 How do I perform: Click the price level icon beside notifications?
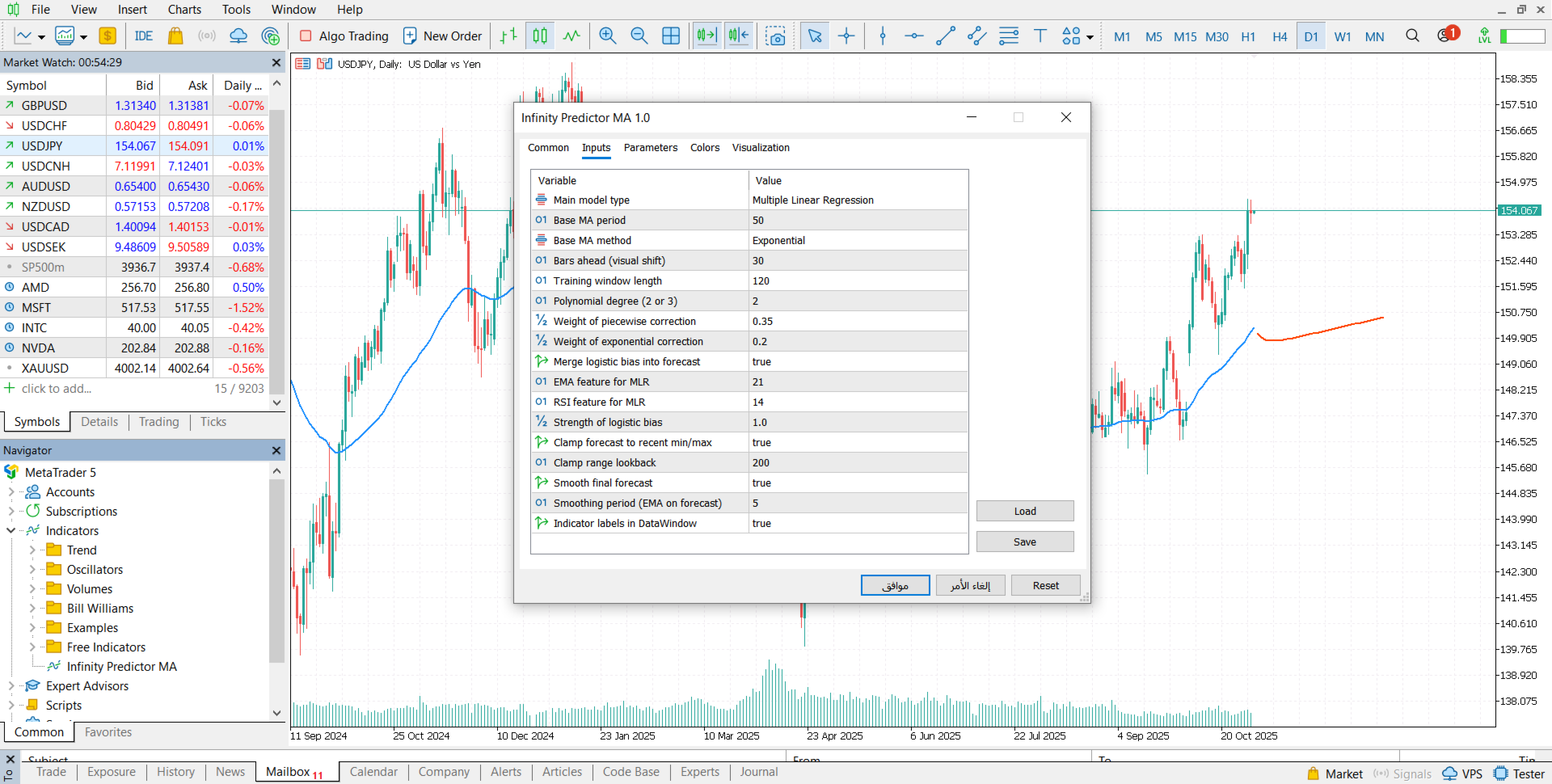(1484, 36)
